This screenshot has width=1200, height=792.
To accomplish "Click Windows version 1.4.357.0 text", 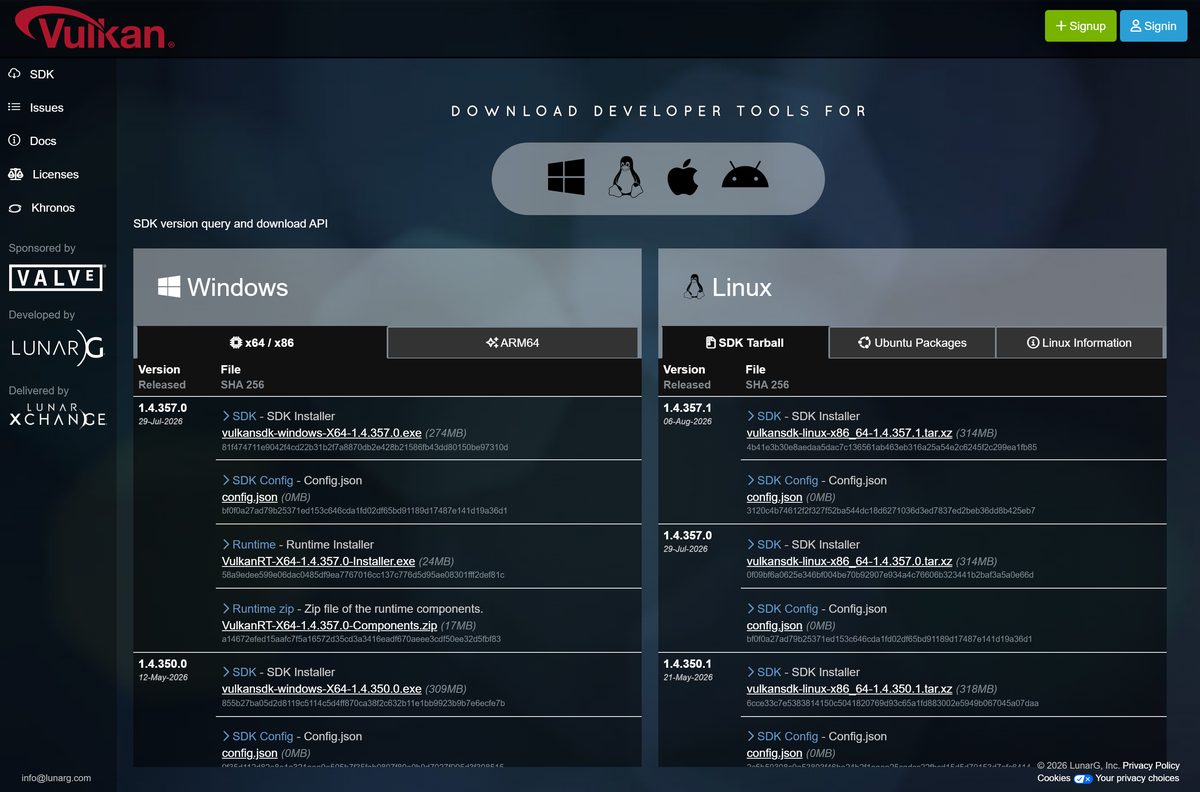I will [x=162, y=408].
